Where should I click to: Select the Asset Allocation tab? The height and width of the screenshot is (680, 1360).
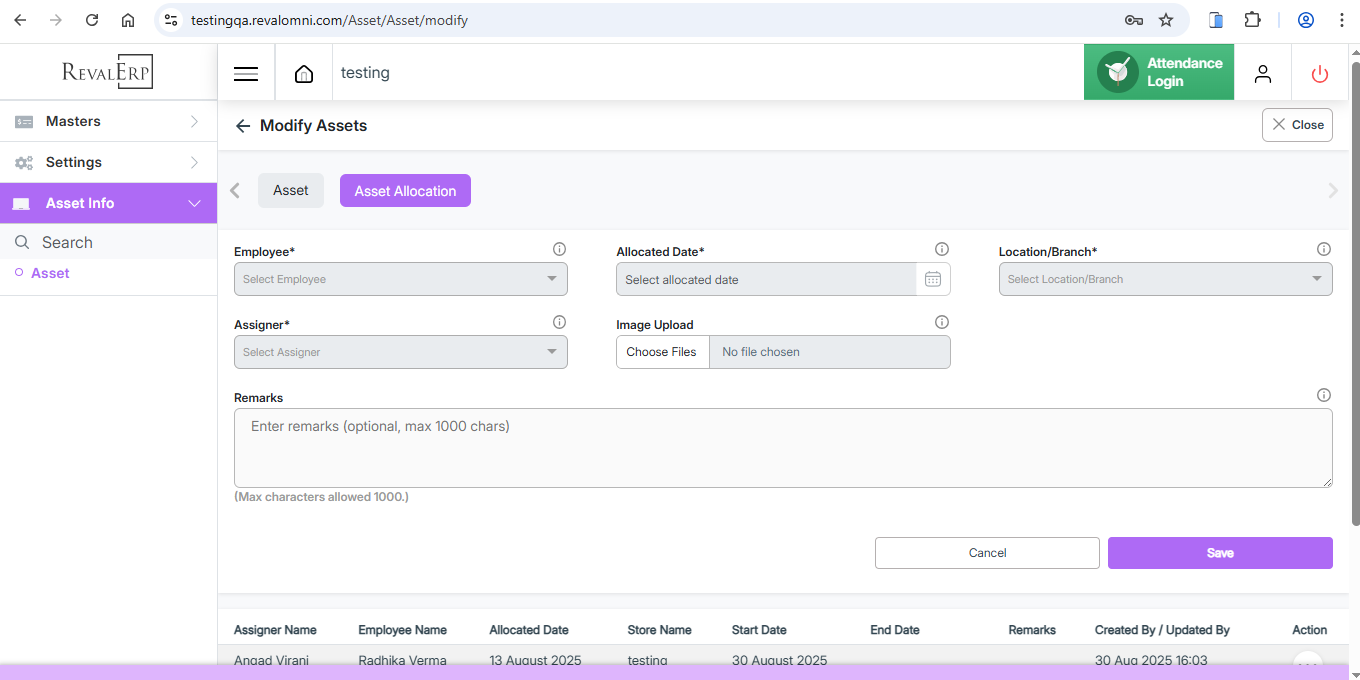[x=405, y=191]
